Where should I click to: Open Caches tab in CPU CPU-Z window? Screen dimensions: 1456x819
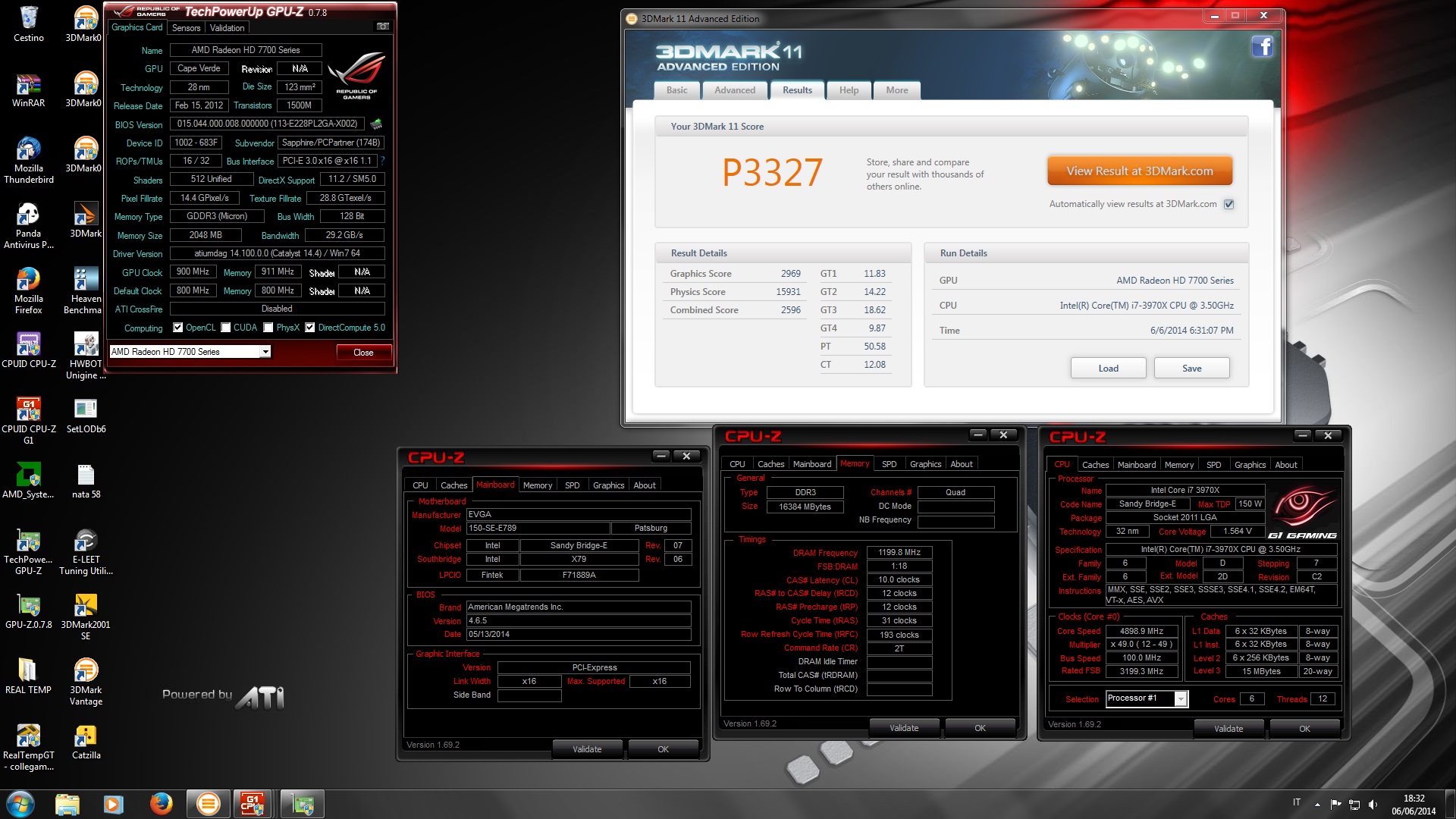(1095, 465)
